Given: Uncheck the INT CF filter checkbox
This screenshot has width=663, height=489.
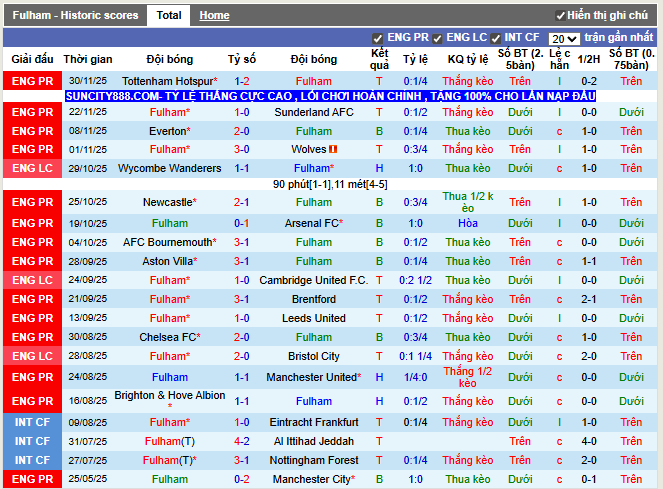Looking at the screenshot, I should point(496,38).
